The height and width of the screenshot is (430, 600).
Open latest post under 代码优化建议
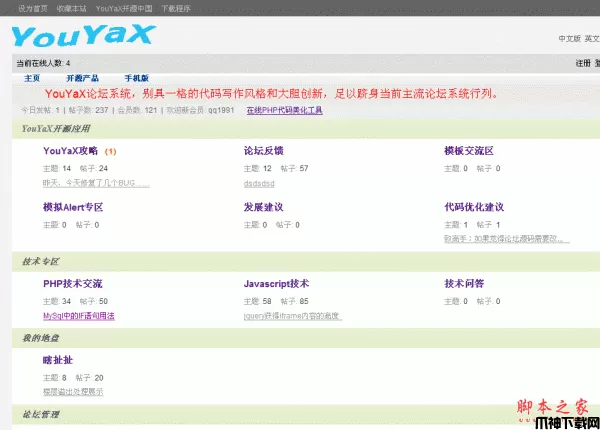click(507, 239)
